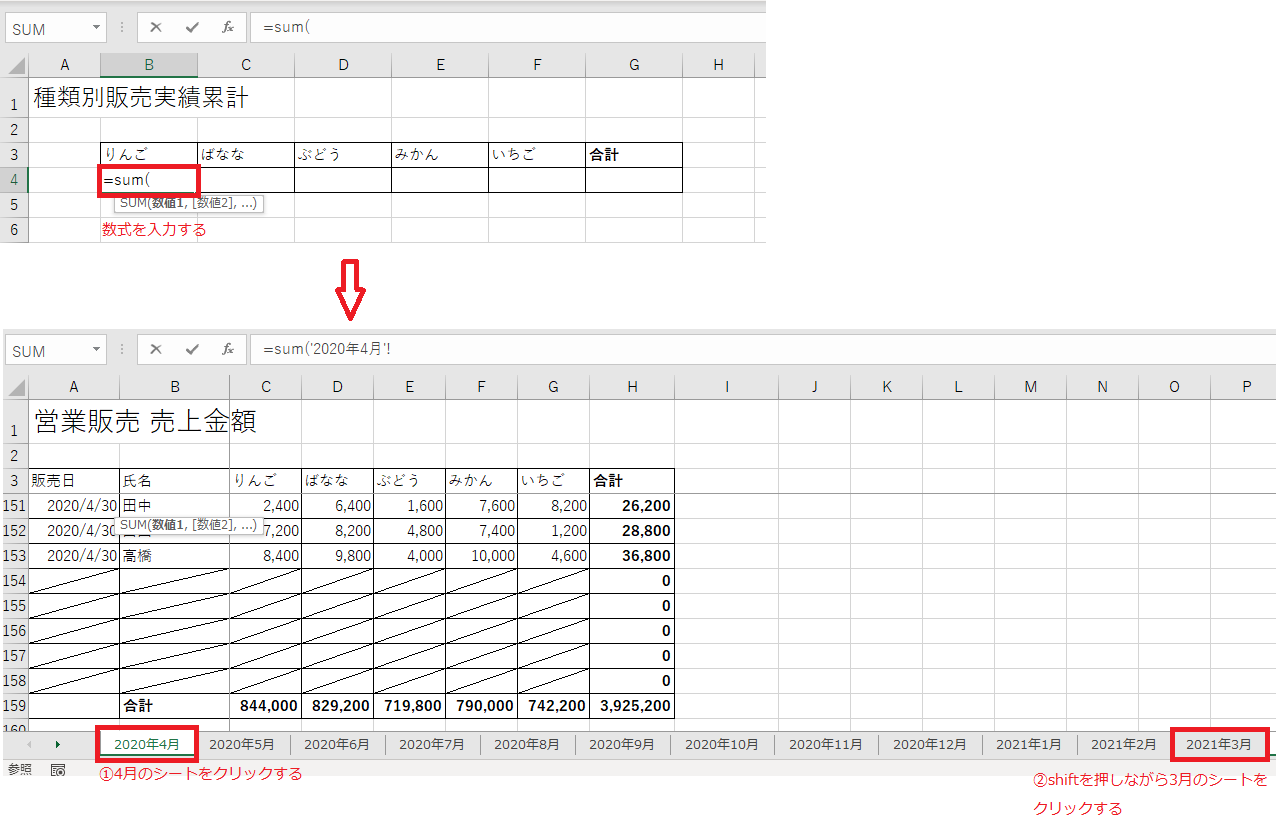Open Insert Function beside the =sum( formula
This screenshot has height=837, width=1285.
(228, 28)
